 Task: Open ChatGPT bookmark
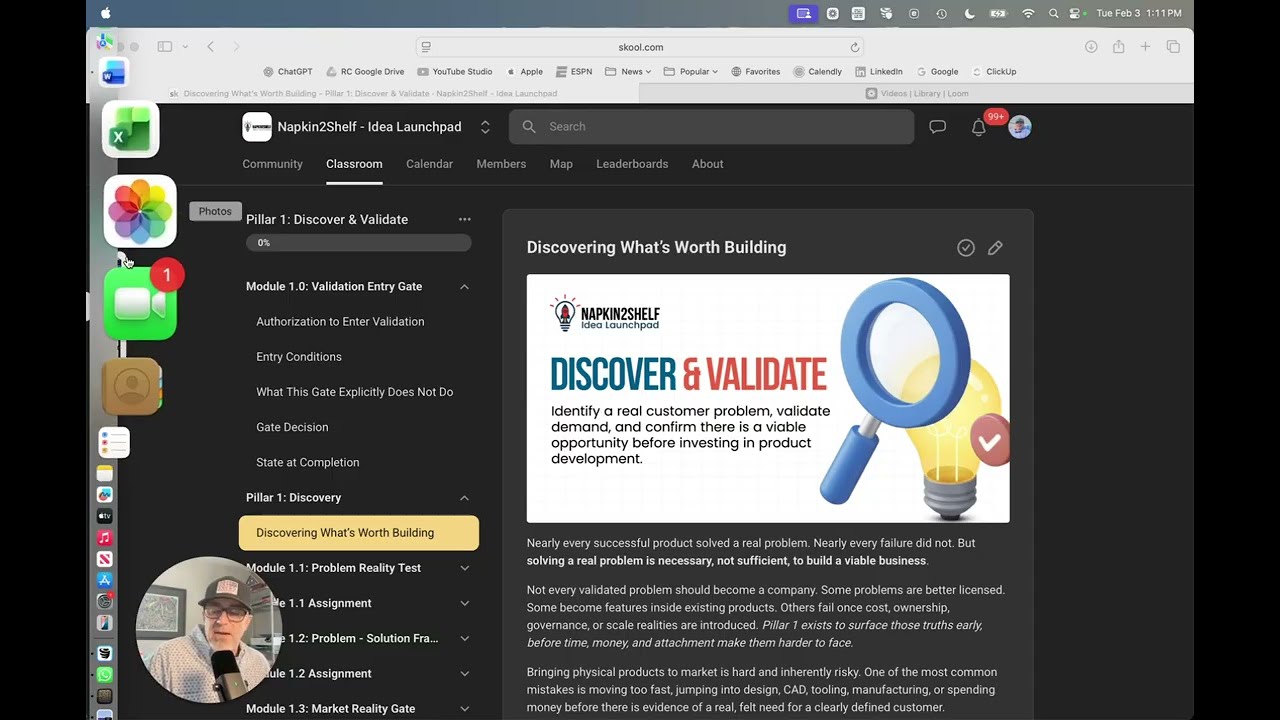288,72
